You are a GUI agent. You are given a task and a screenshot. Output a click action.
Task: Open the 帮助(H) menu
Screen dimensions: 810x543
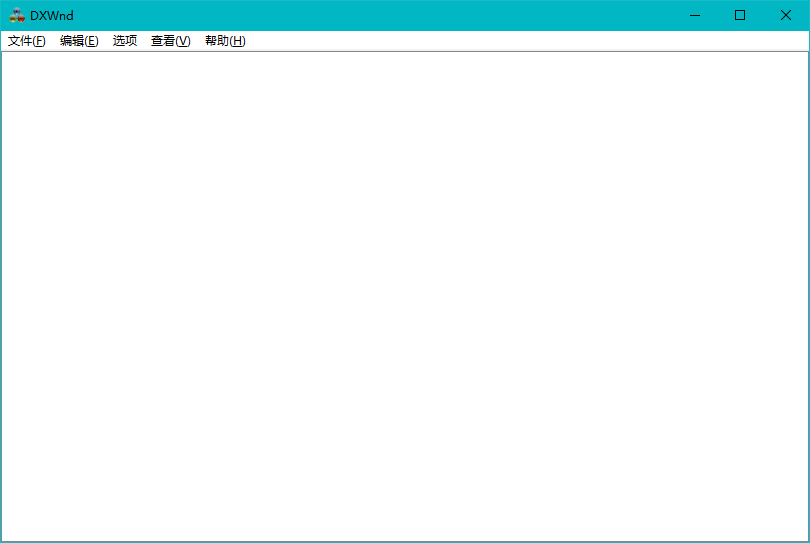coord(225,41)
